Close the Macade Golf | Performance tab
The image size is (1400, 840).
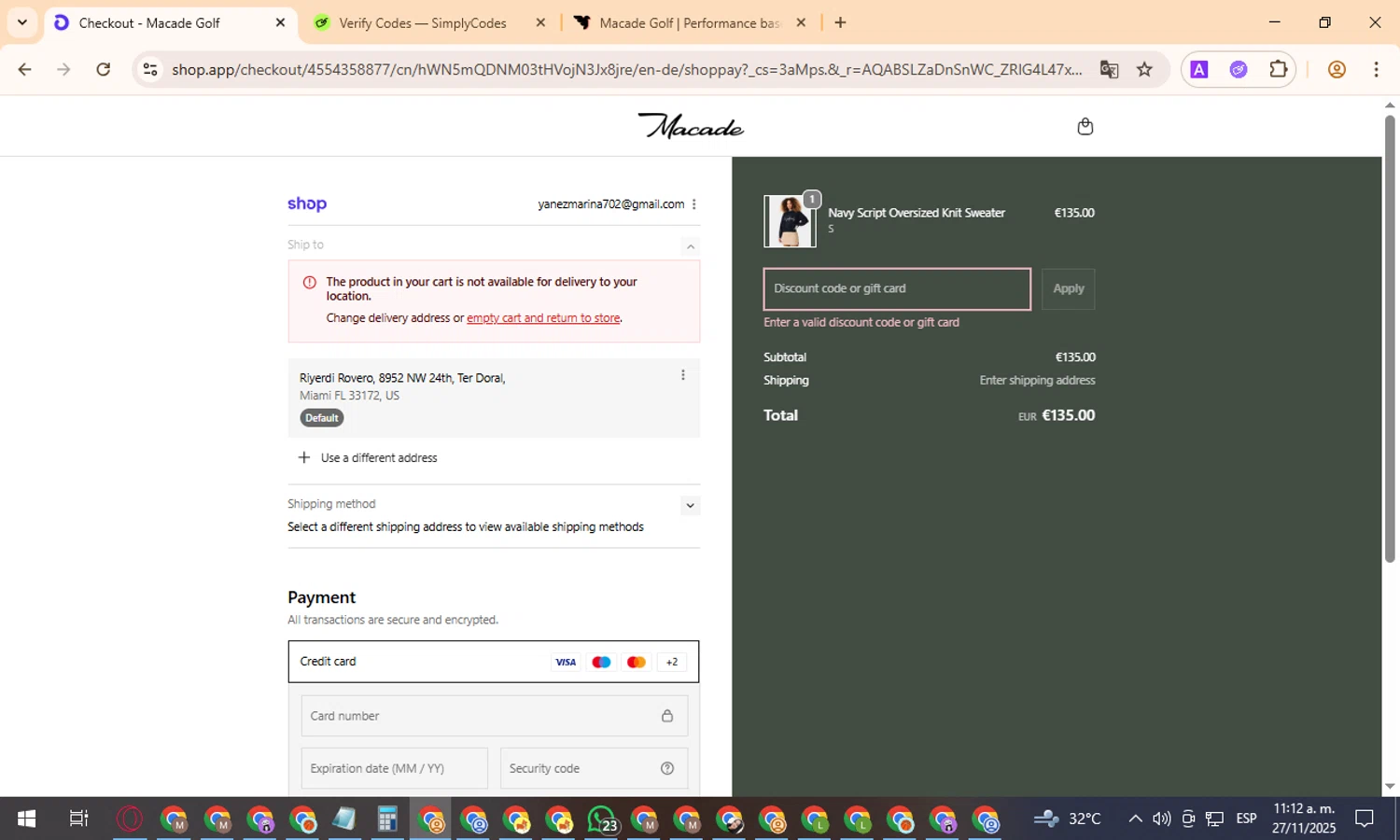pos(801,23)
